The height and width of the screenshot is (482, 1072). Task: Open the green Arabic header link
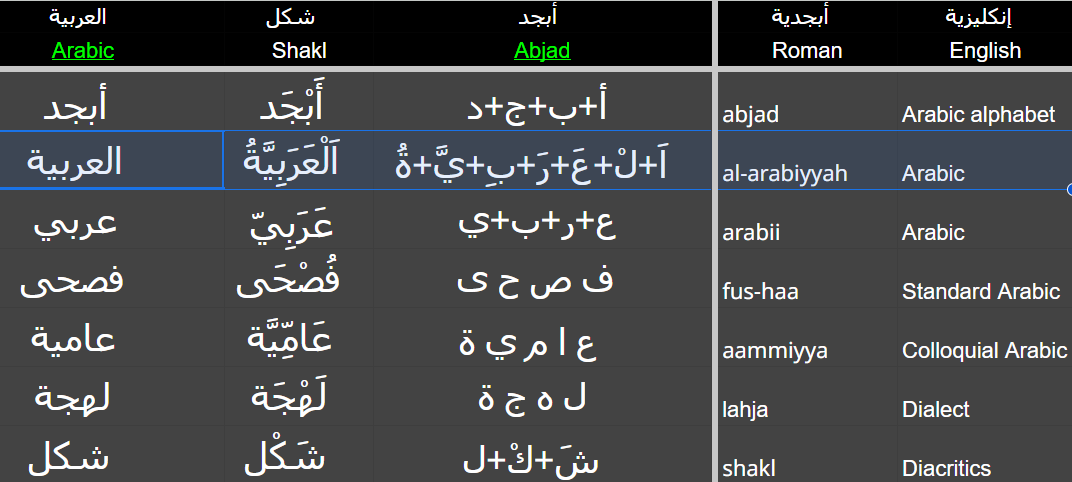click(x=83, y=50)
